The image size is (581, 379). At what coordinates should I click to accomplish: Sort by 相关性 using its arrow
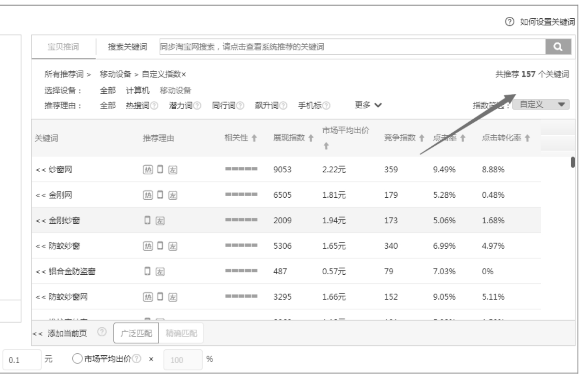(x=254, y=138)
